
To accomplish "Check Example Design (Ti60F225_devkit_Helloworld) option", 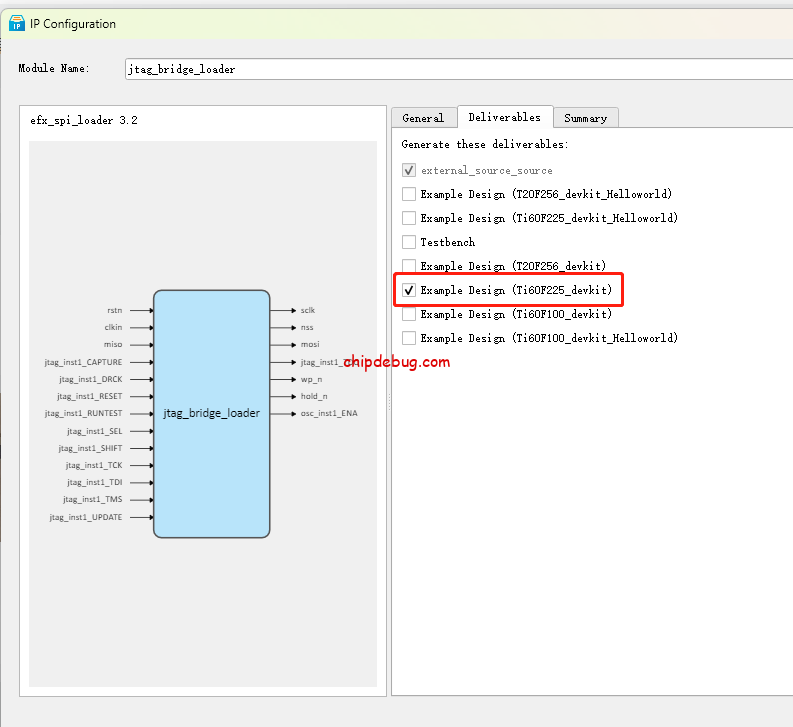I will 409,218.
